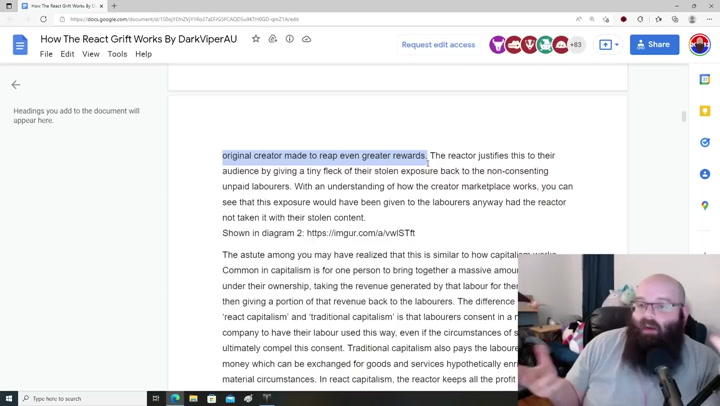
Task: Open the Windows Start menu
Action: (x=9, y=398)
